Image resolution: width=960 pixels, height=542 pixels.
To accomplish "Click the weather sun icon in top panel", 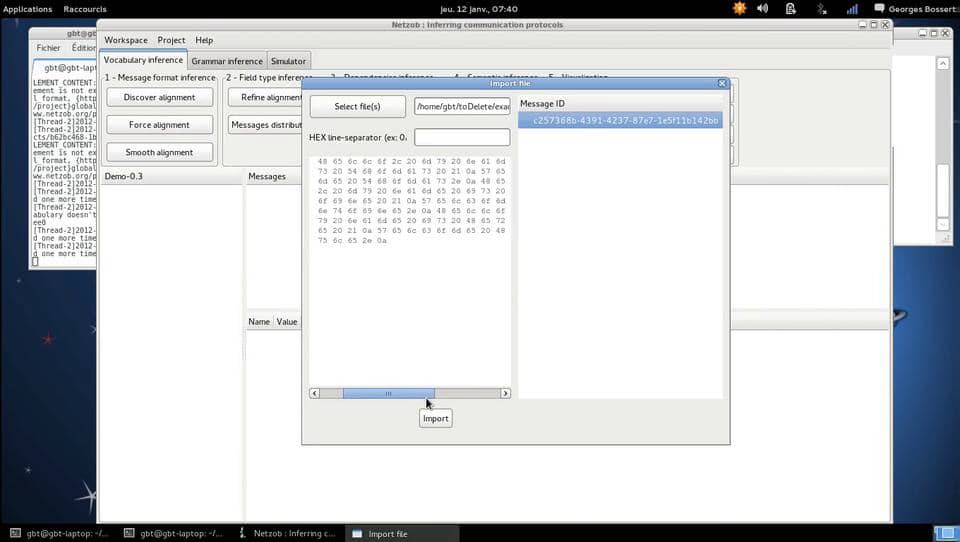I will point(740,9).
